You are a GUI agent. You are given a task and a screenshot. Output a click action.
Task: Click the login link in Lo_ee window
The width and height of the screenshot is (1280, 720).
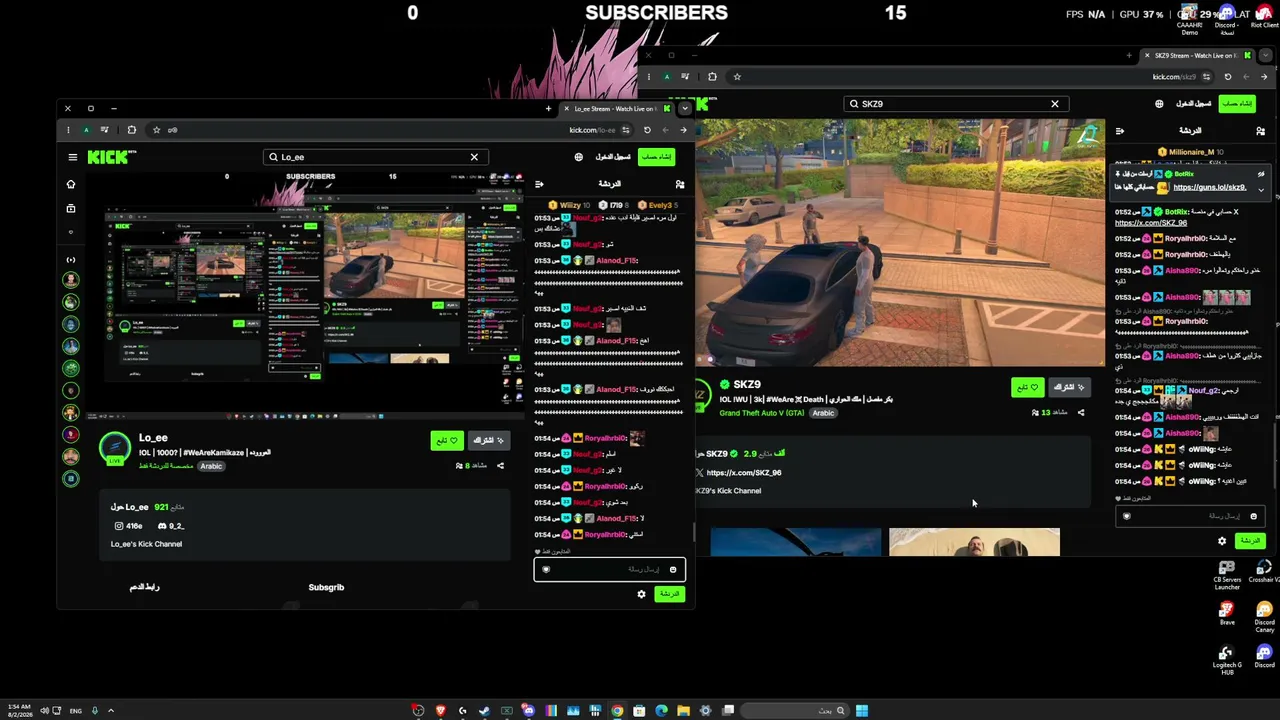click(613, 157)
